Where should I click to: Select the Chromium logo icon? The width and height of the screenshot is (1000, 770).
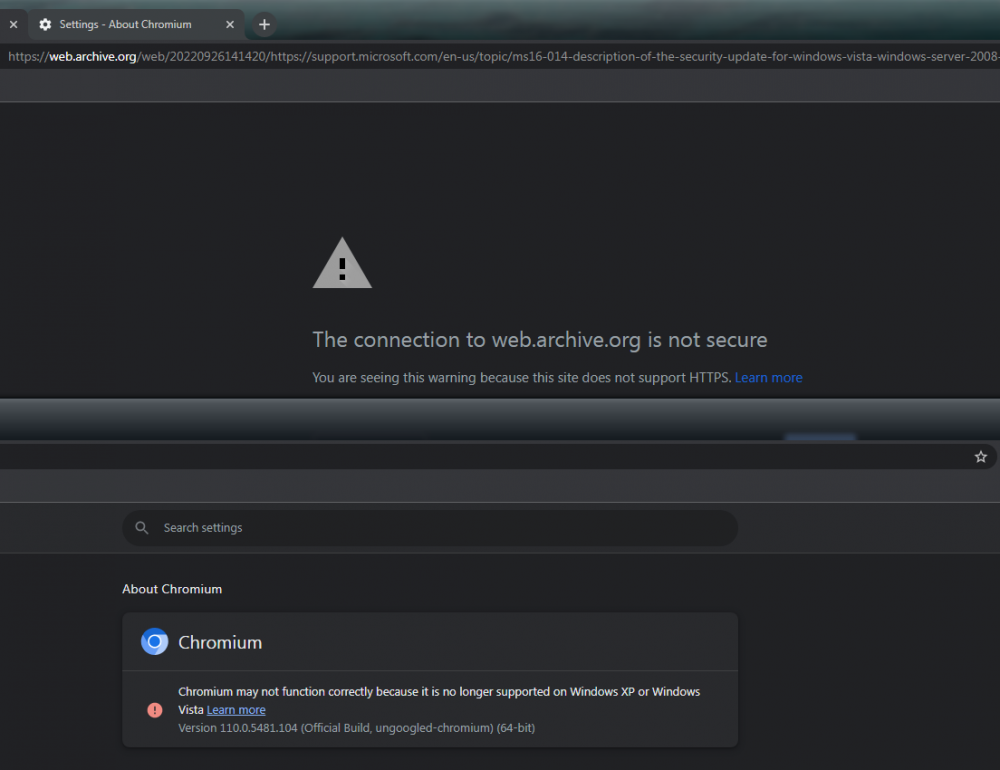tap(154, 641)
